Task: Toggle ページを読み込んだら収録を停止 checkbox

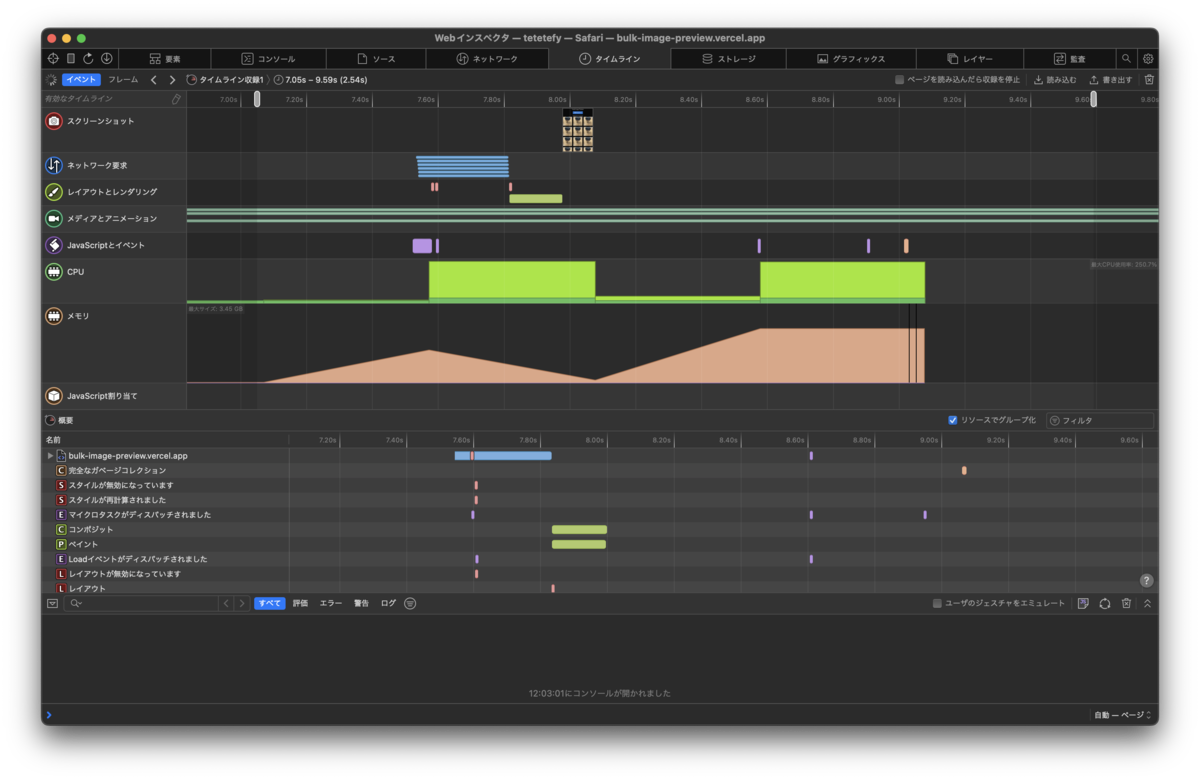Action: 900,80
